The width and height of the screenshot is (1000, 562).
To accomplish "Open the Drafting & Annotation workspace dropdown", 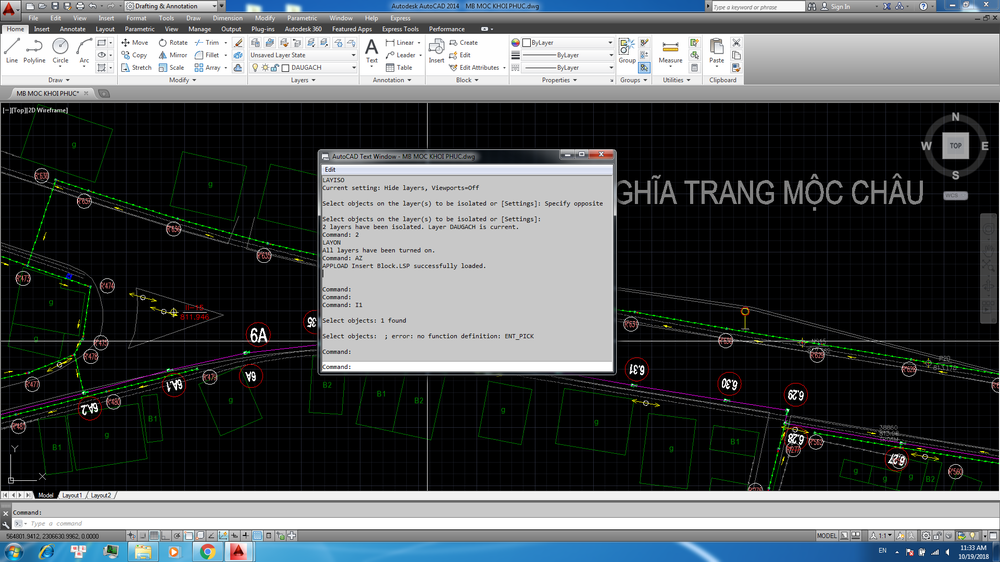I will click(171, 6).
